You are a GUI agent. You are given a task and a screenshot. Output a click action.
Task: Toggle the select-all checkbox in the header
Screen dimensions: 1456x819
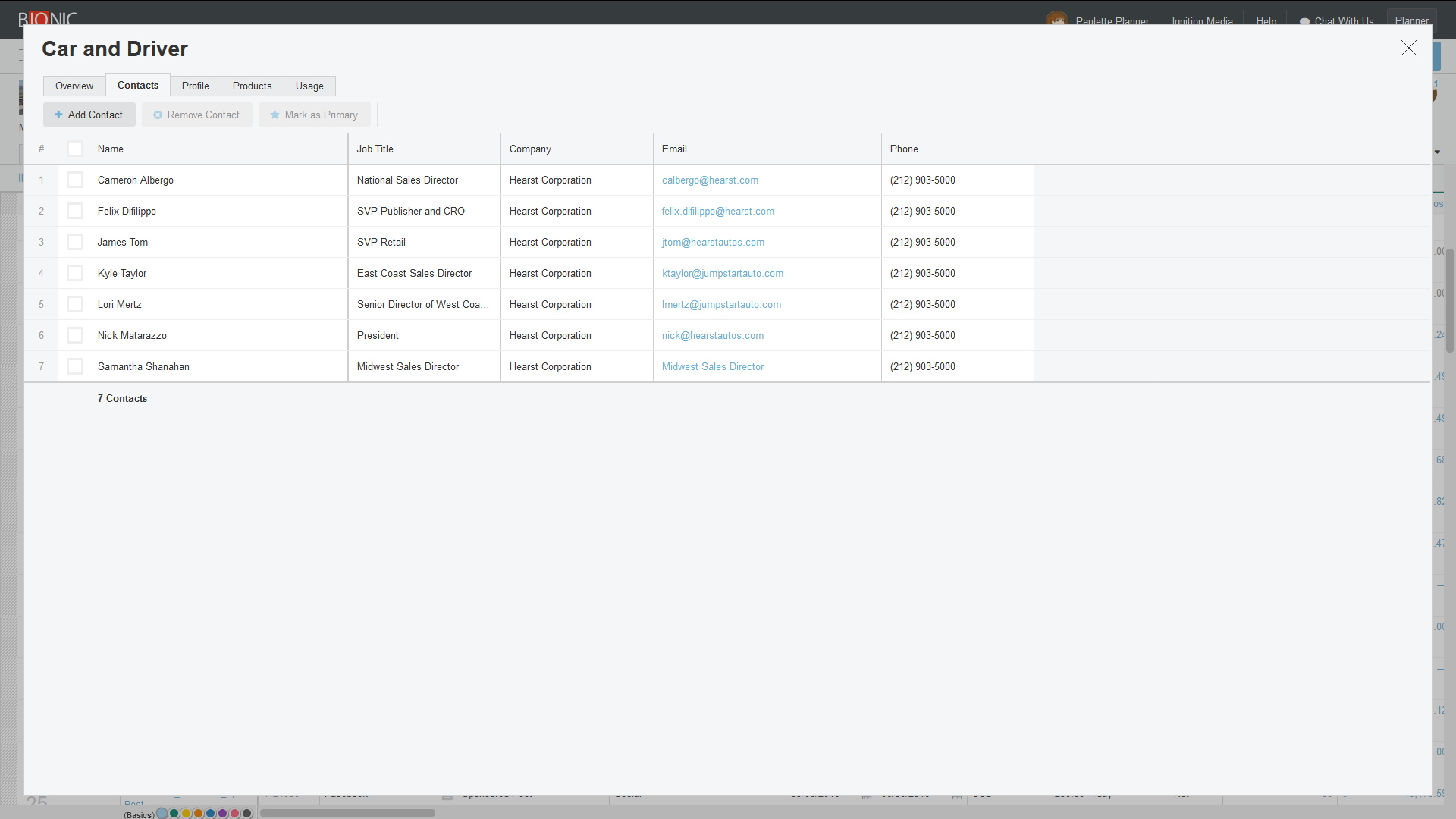pos(75,149)
